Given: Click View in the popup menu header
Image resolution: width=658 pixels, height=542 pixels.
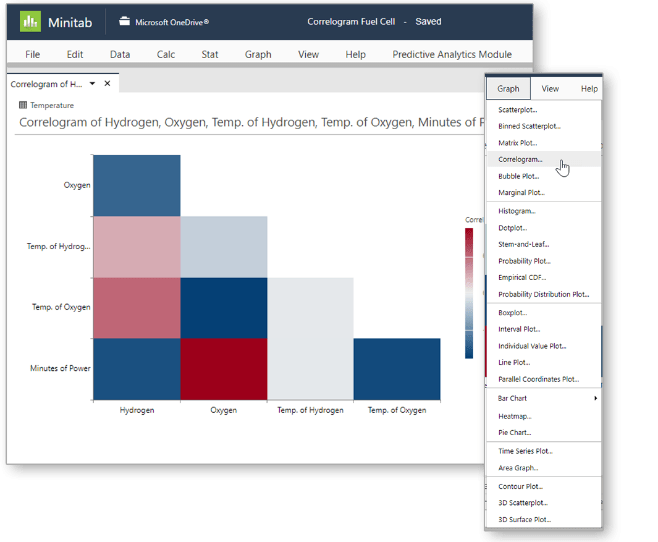Looking at the screenshot, I should (550, 89).
